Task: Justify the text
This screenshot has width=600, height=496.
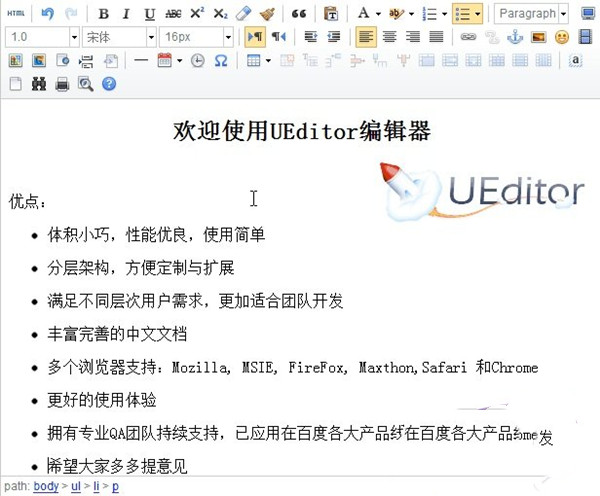Action: 436,37
